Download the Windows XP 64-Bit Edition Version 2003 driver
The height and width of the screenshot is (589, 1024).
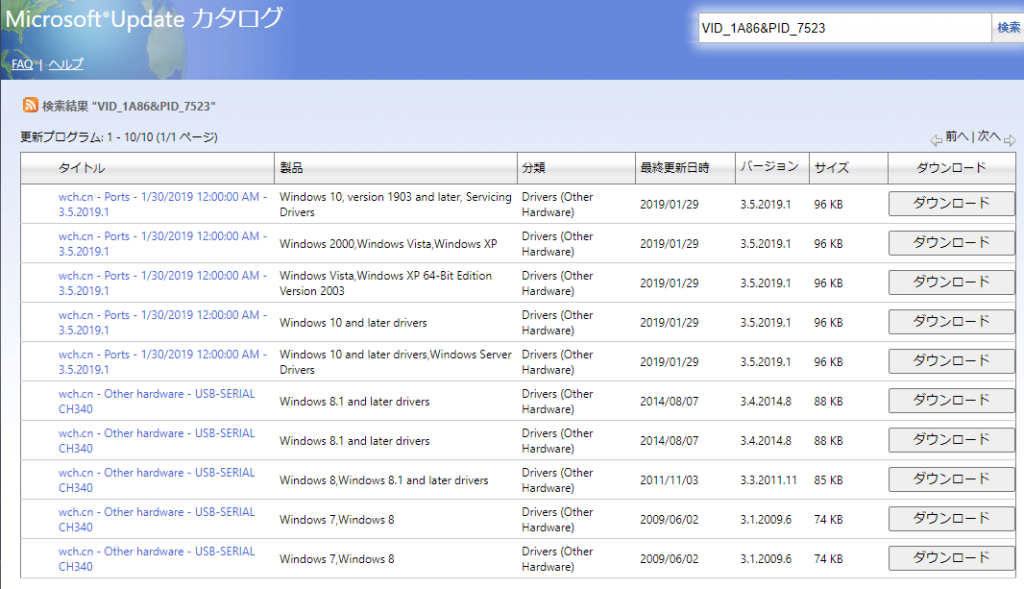[x=951, y=282]
